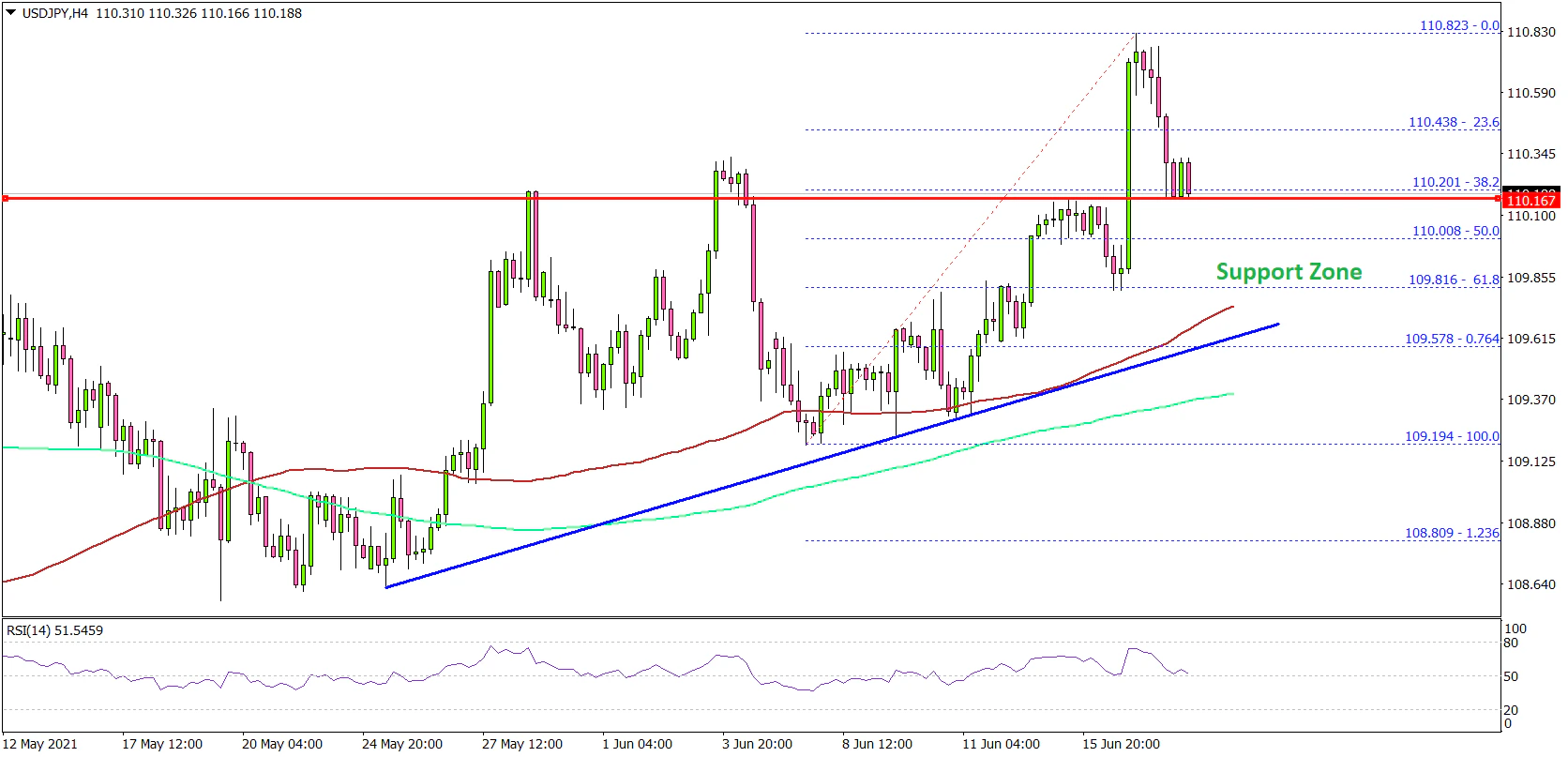
Task: Click the RSI 80 level scale value
Action: point(1510,643)
